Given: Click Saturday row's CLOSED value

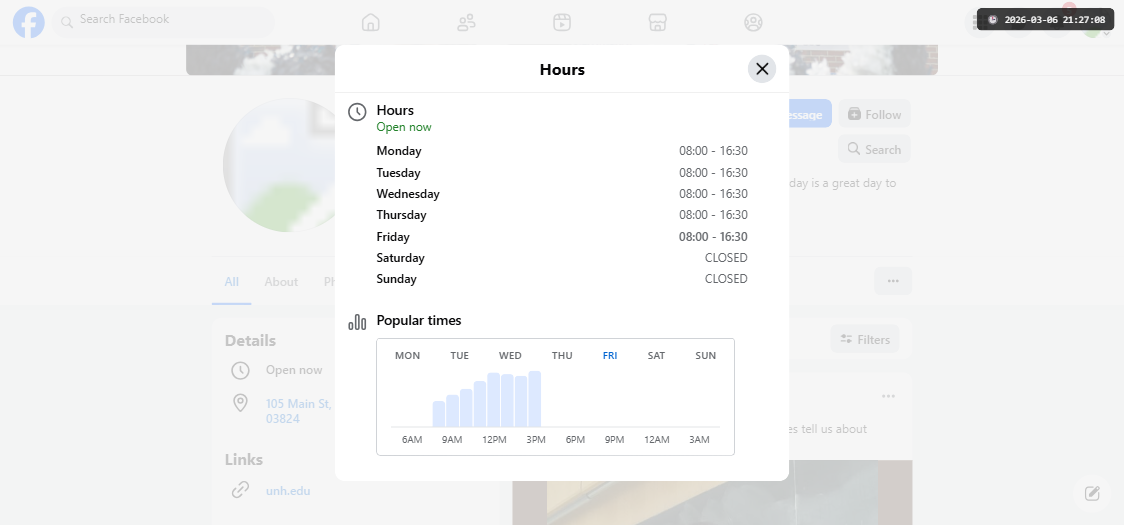Looking at the screenshot, I should pos(726,257).
